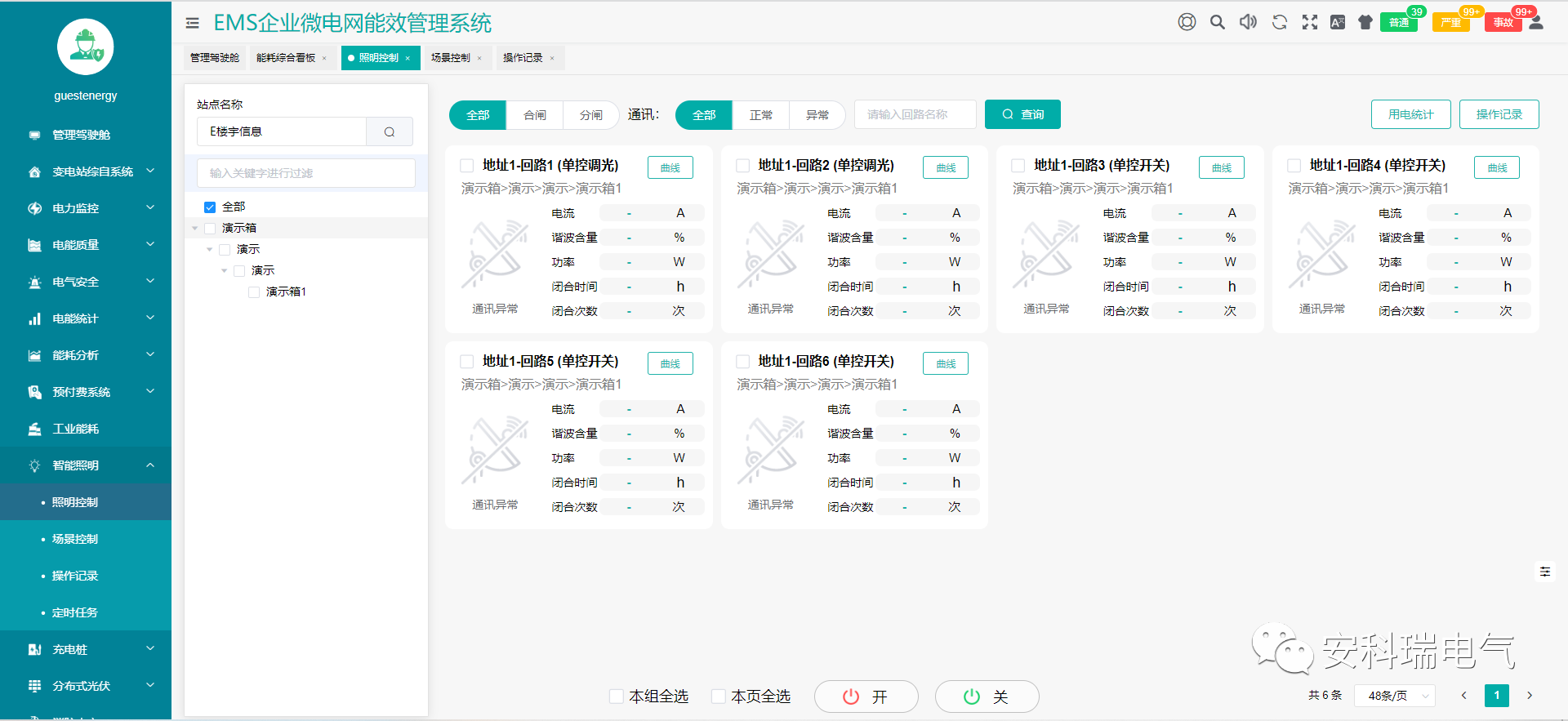Collapse the 演示箱 tree node arrow
1568x721 pixels.
click(x=195, y=229)
